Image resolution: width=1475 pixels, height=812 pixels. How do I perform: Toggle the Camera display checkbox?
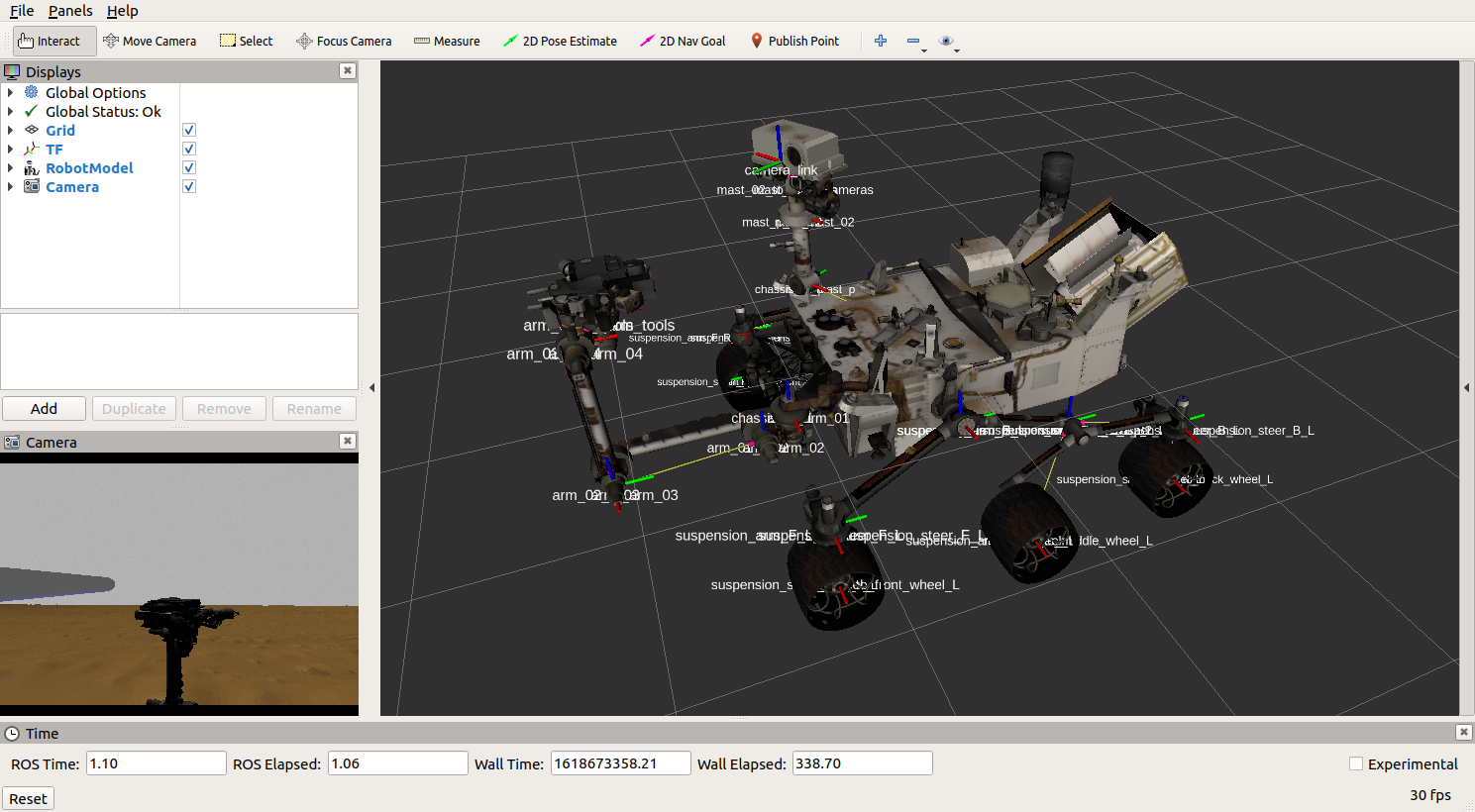coord(189,186)
